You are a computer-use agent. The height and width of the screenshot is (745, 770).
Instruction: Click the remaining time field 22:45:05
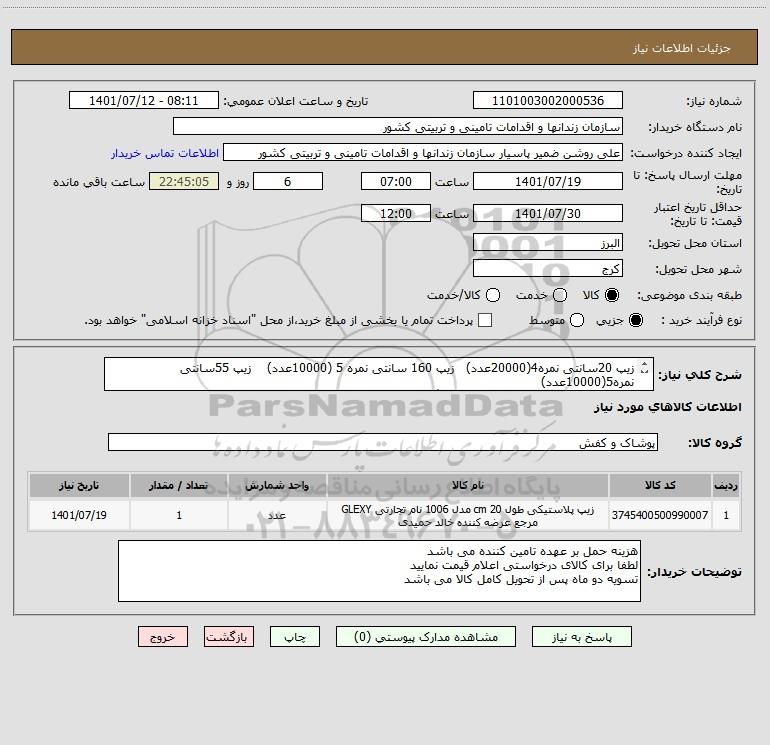click(x=184, y=181)
